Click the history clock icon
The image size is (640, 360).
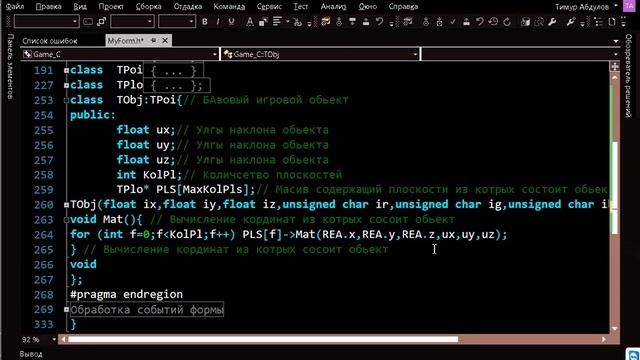pyautogui.click(x=493, y=22)
